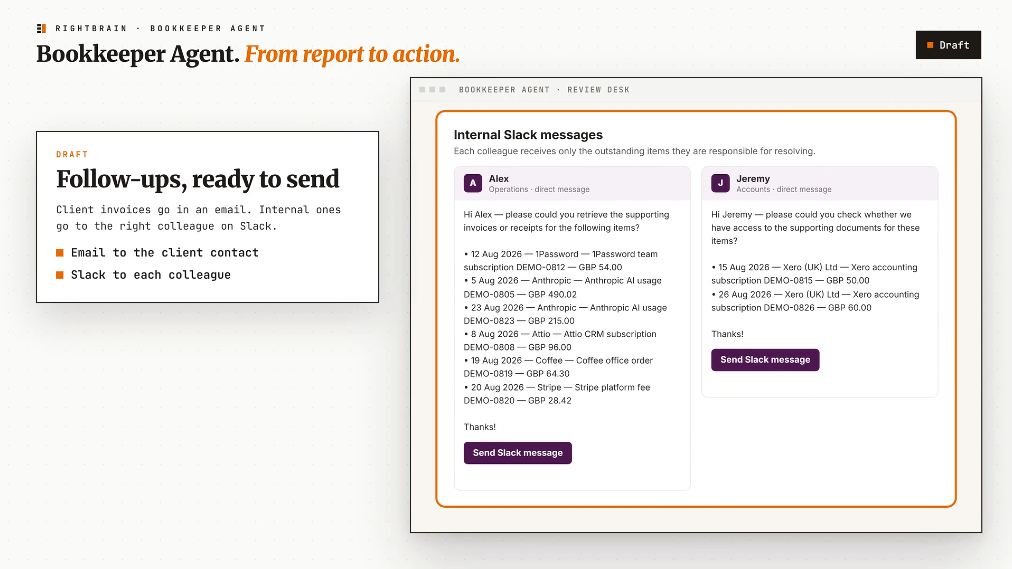Click the 'From report to action.' tagline
This screenshot has width=1012, height=569.
(x=352, y=54)
